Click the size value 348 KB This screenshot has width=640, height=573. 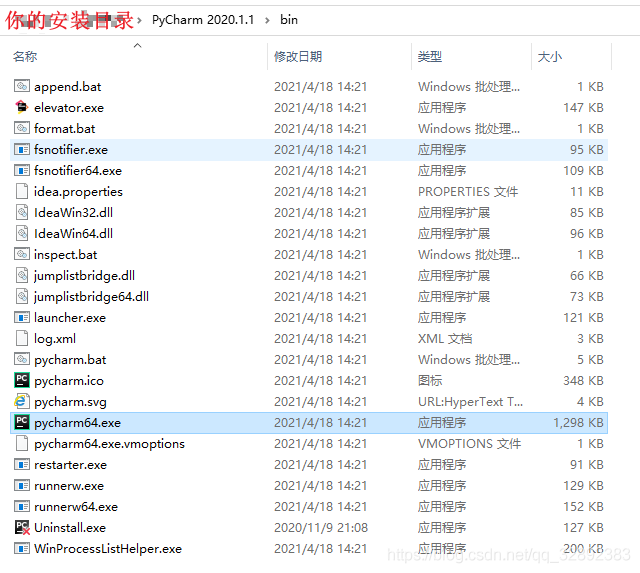tap(583, 380)
